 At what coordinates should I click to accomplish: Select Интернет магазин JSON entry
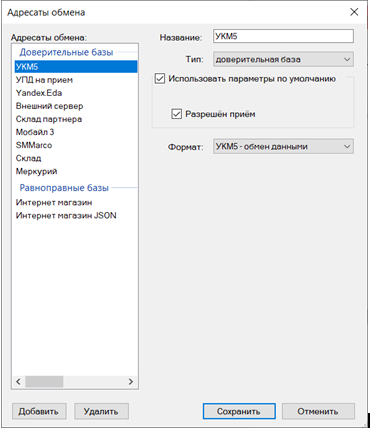tap(75, 216)
